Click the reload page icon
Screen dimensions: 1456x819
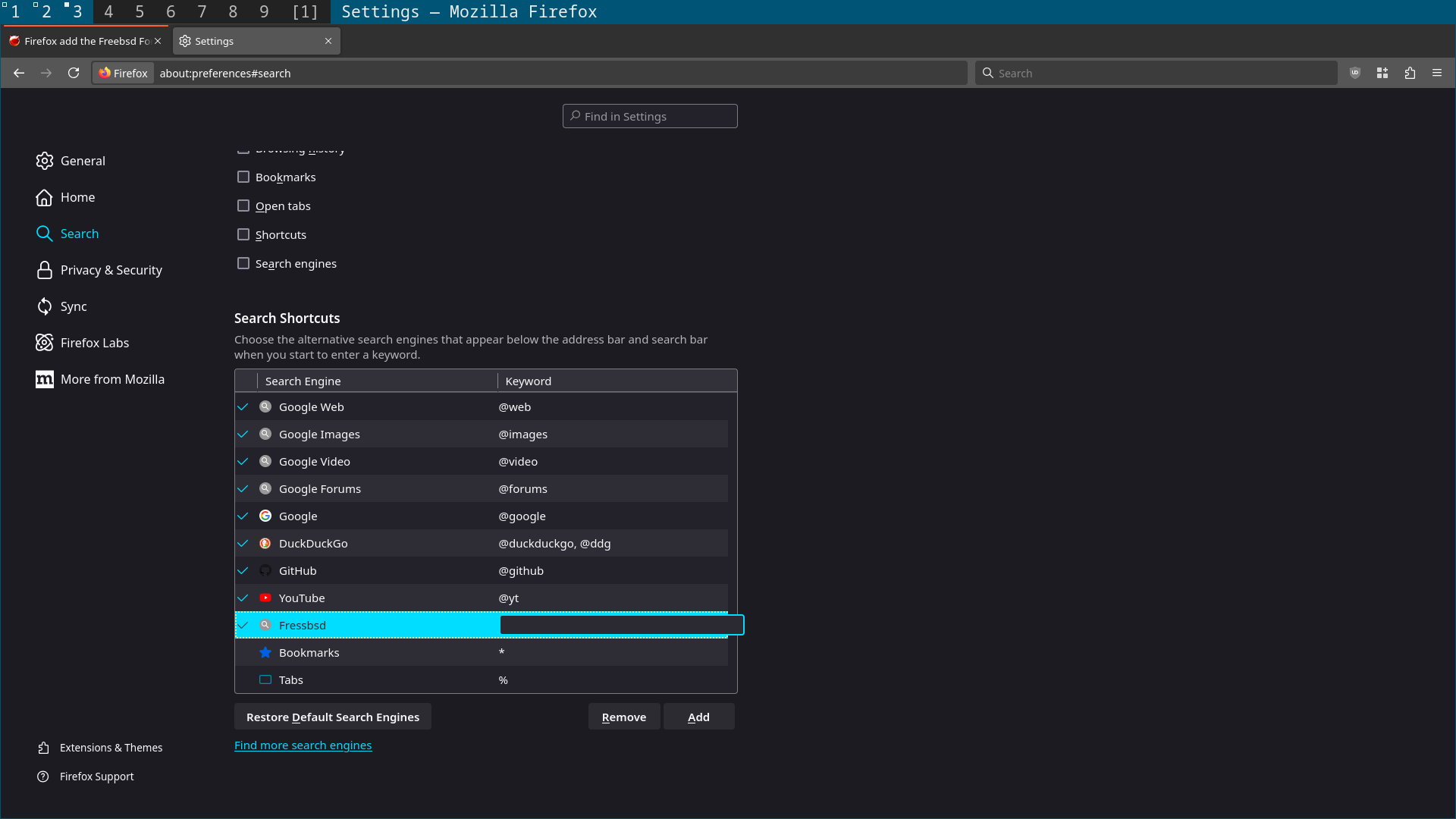pos(74,73)
